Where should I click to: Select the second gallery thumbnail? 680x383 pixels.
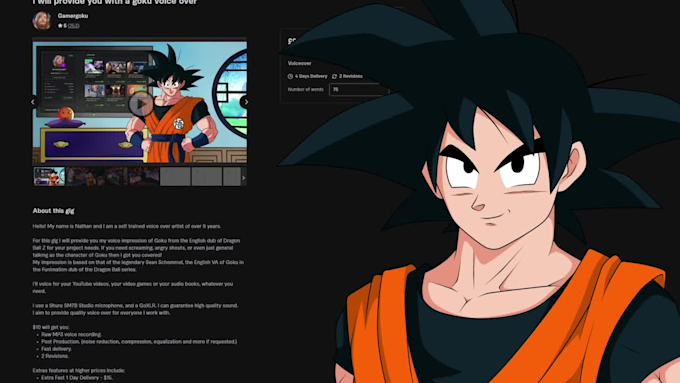(x=81, y=177)
